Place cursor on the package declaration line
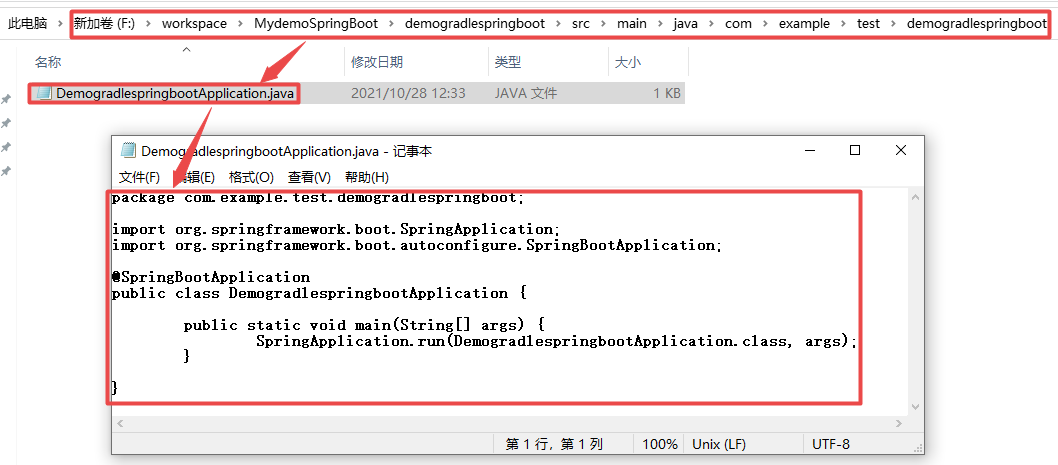 317,198
